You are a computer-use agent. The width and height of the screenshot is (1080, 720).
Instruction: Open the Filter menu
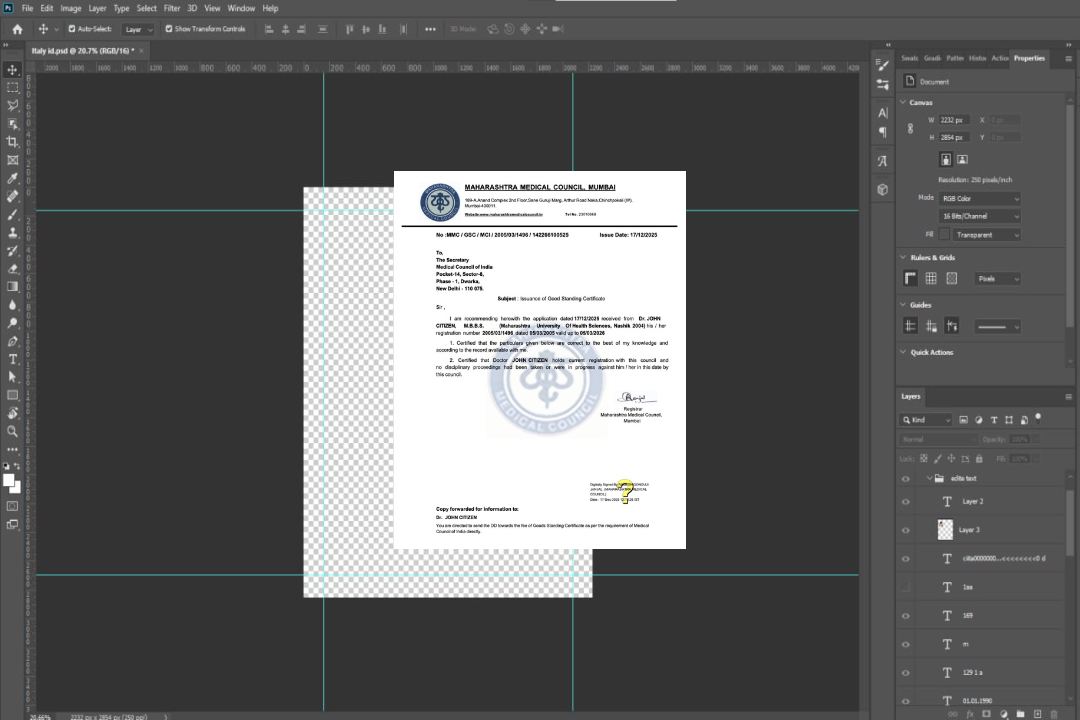[172, 8]
